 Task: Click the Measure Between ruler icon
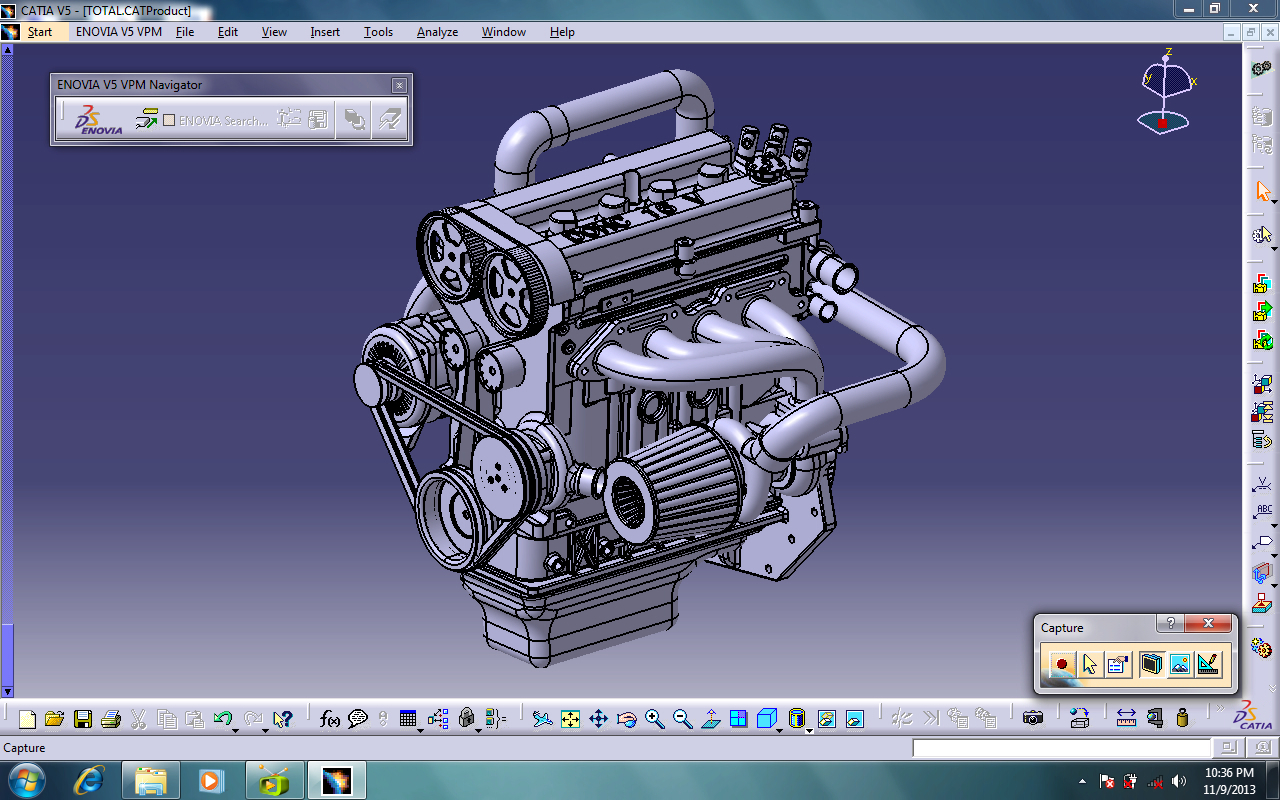1126,718
